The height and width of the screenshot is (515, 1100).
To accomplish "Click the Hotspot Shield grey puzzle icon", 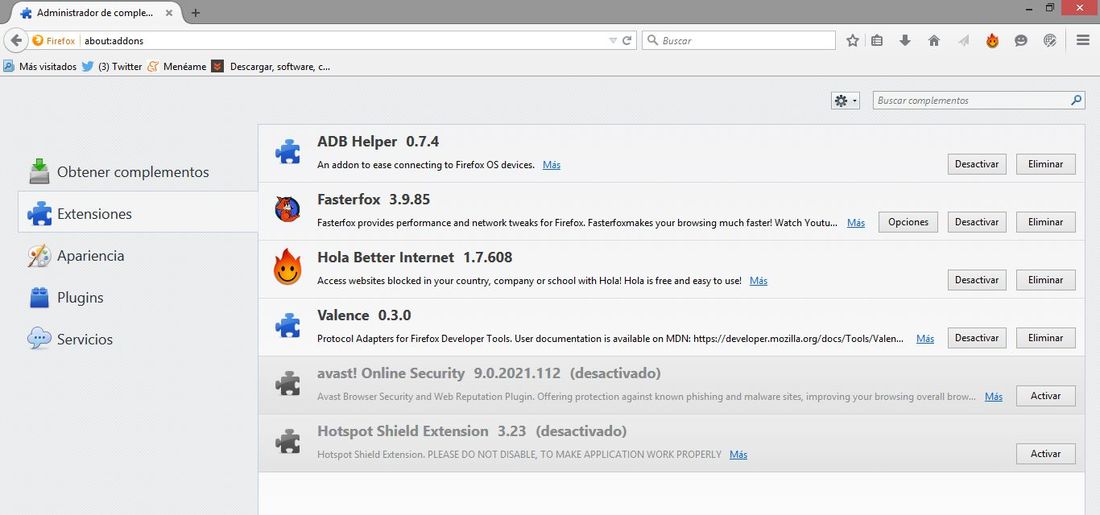I will point(288,442).
